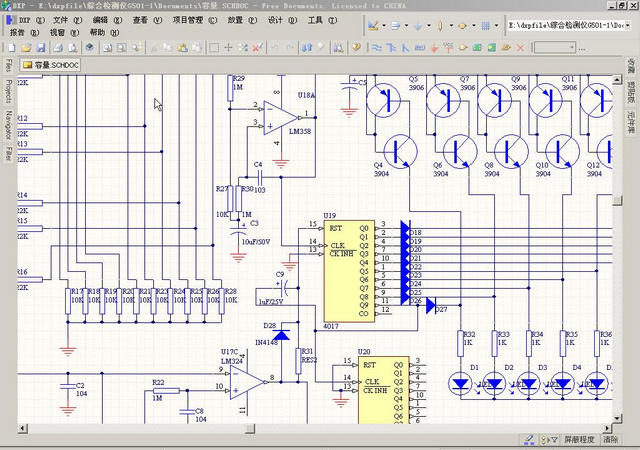Open the 视窗 (W) menu
640x450 pixels.
pyautogui.click(x=64, y=33)
